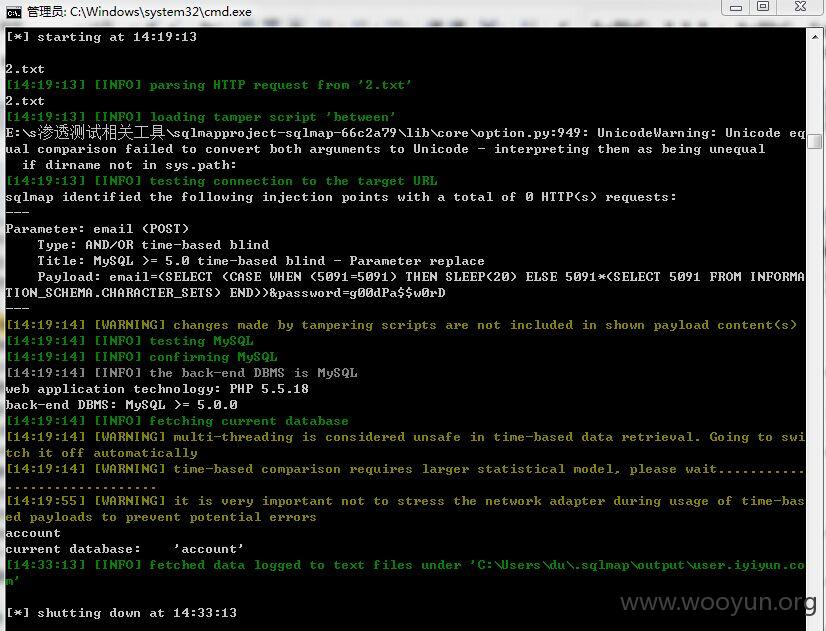The image size is (826, 631).
Task: Click the cmd.exe icon in title bar
Action: pos(14,12)
